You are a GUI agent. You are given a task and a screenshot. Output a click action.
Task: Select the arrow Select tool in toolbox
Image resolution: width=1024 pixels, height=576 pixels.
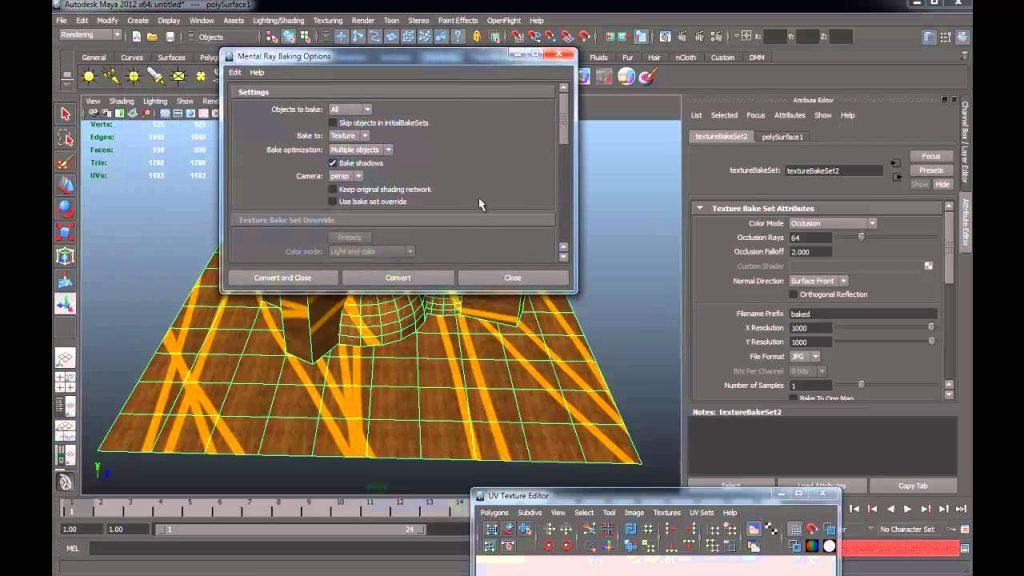pos(65,114)
